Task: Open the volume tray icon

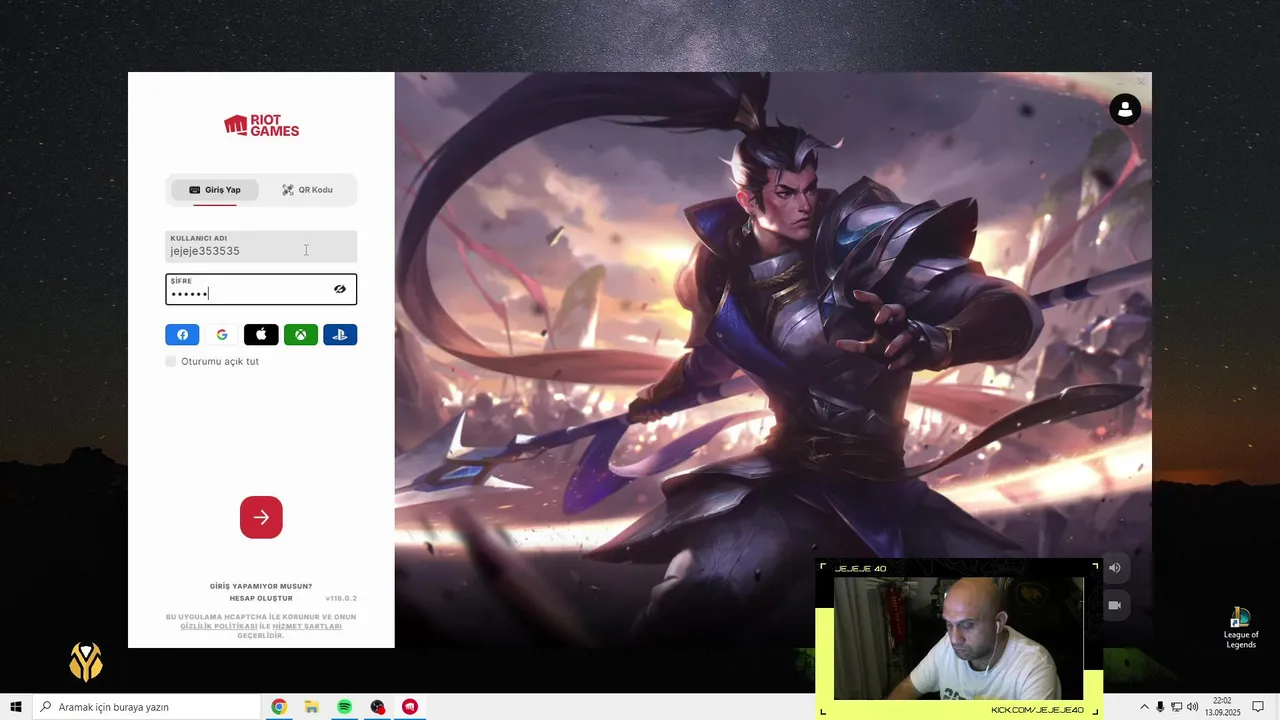Action: tap(1192, 707)
